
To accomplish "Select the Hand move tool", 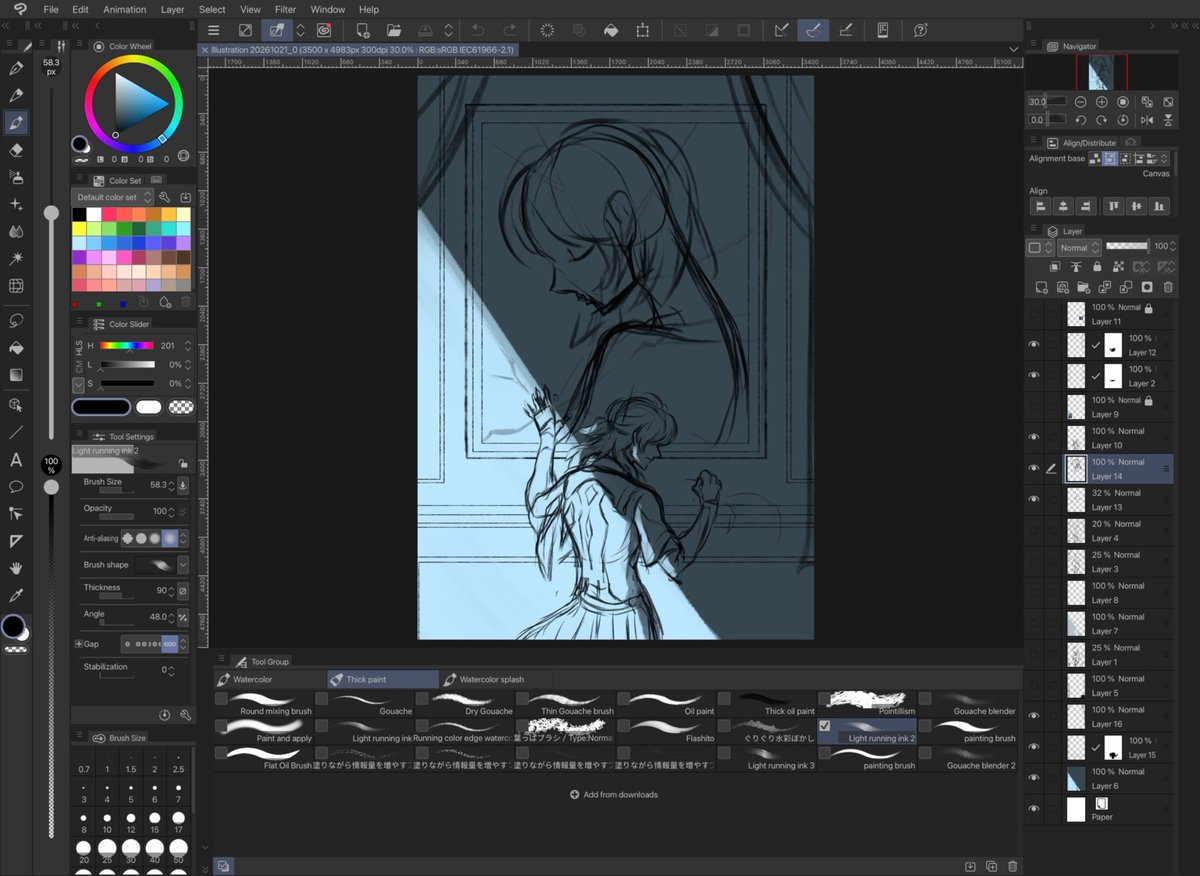I will [16, 568].
